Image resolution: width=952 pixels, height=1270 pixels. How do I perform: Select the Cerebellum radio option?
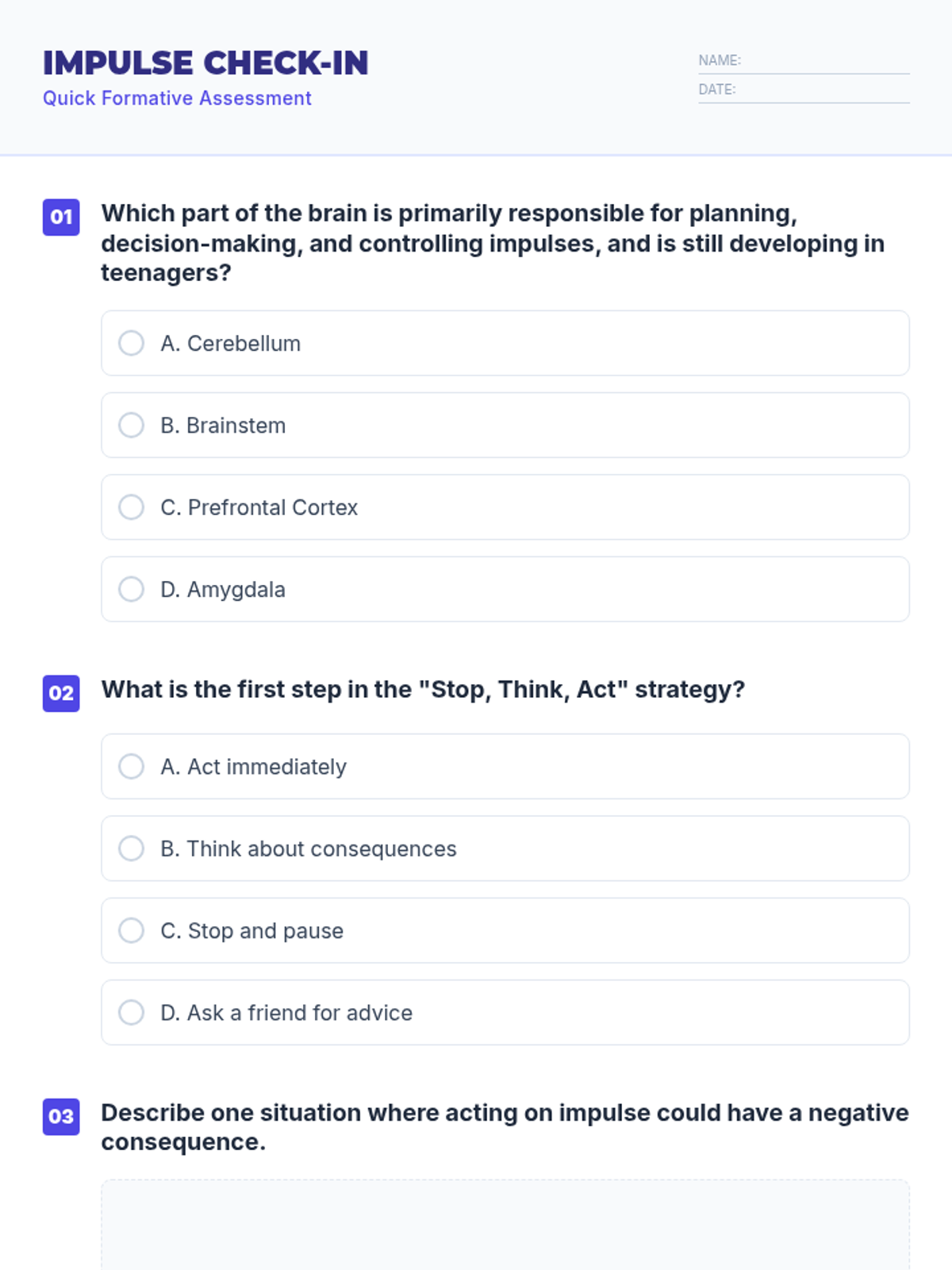click(x=132, y=344)
